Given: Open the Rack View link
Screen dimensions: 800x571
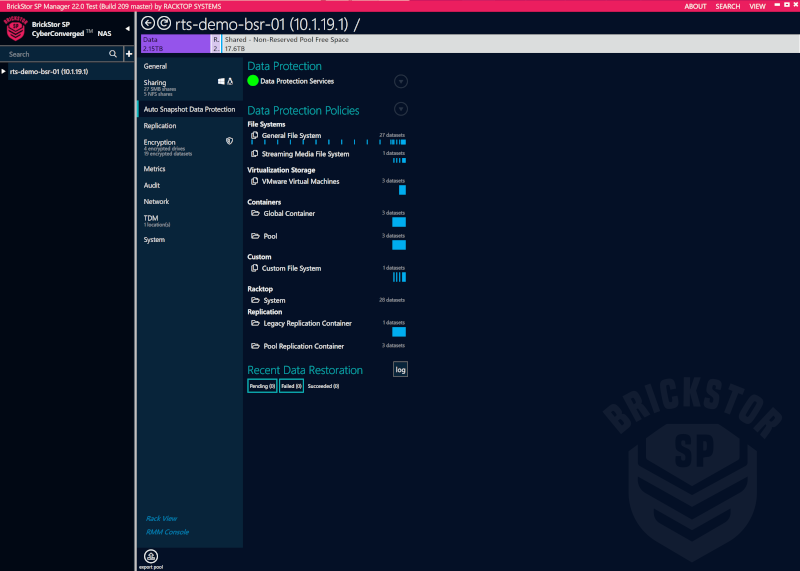Looking at the screenshot, I should pyautogui.click(x=161, y=518).
